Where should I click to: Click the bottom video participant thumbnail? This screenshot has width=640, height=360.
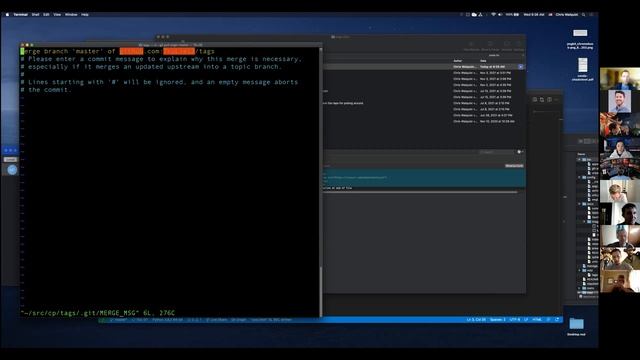click(620, 281)
